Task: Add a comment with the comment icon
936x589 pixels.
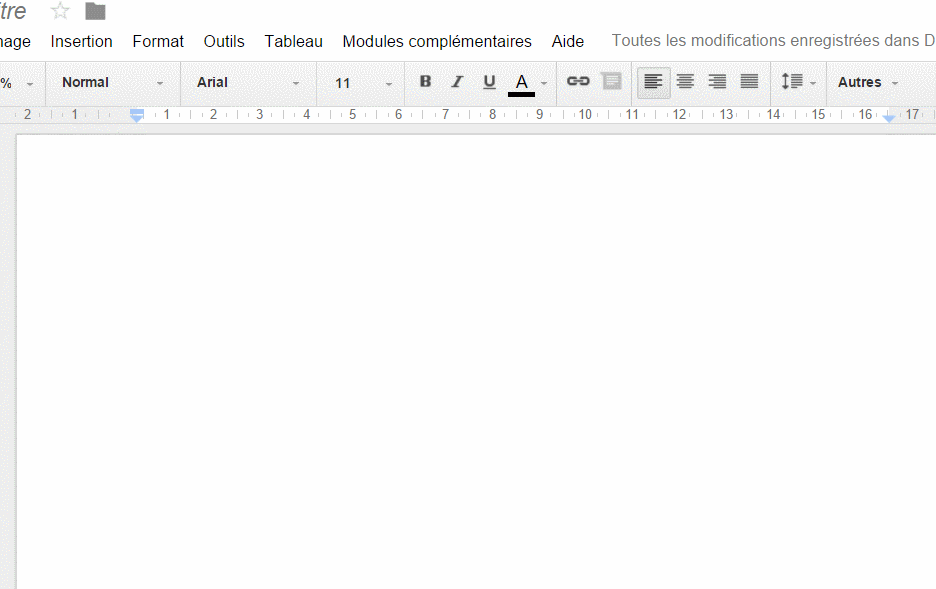Action: coord(611,81)
